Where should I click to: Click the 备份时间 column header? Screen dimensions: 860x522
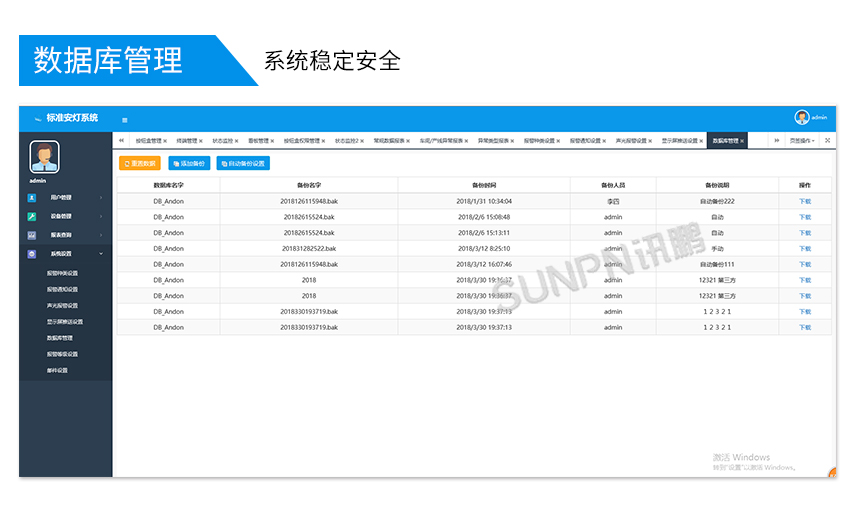click(484, 185)
